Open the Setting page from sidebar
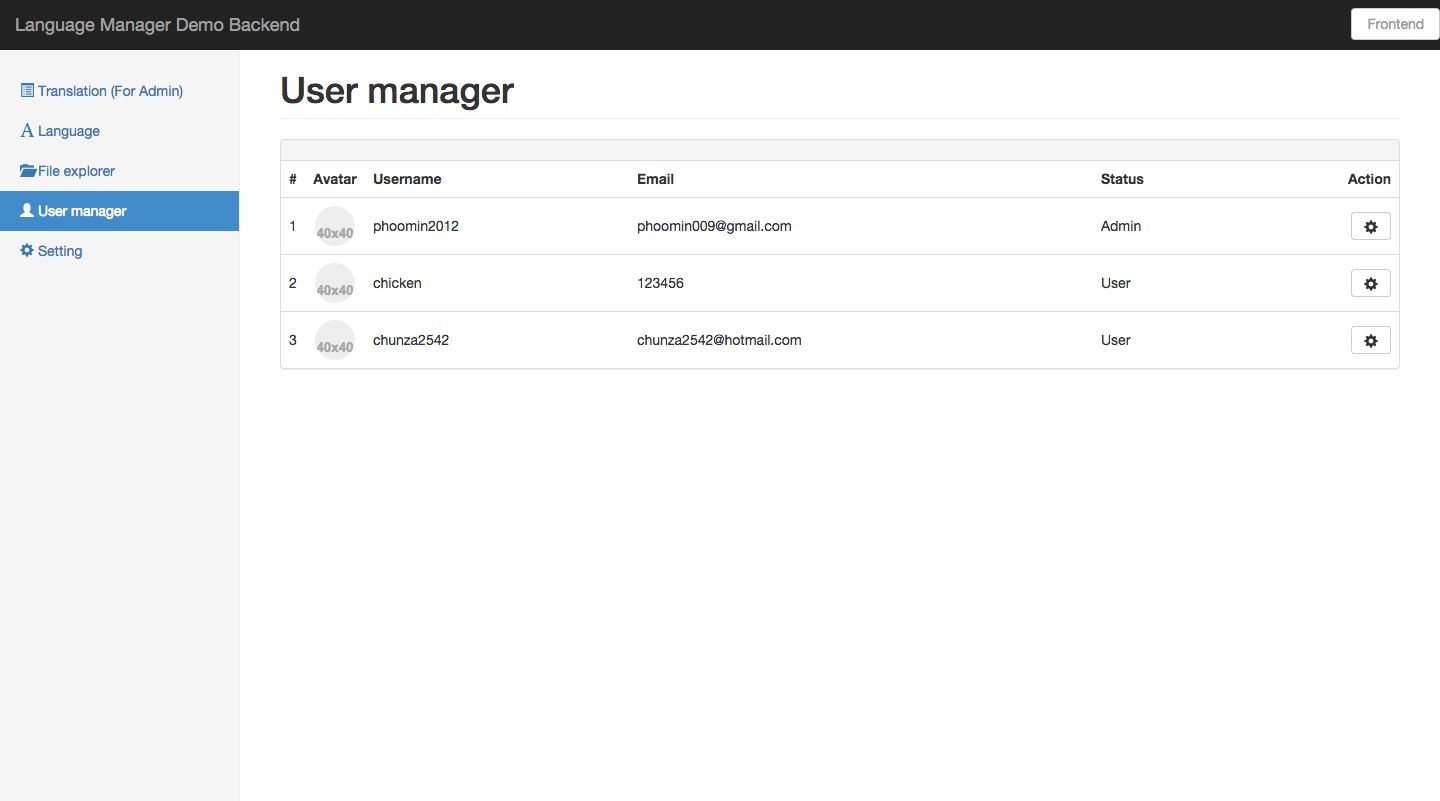 (x=60, y=251)
